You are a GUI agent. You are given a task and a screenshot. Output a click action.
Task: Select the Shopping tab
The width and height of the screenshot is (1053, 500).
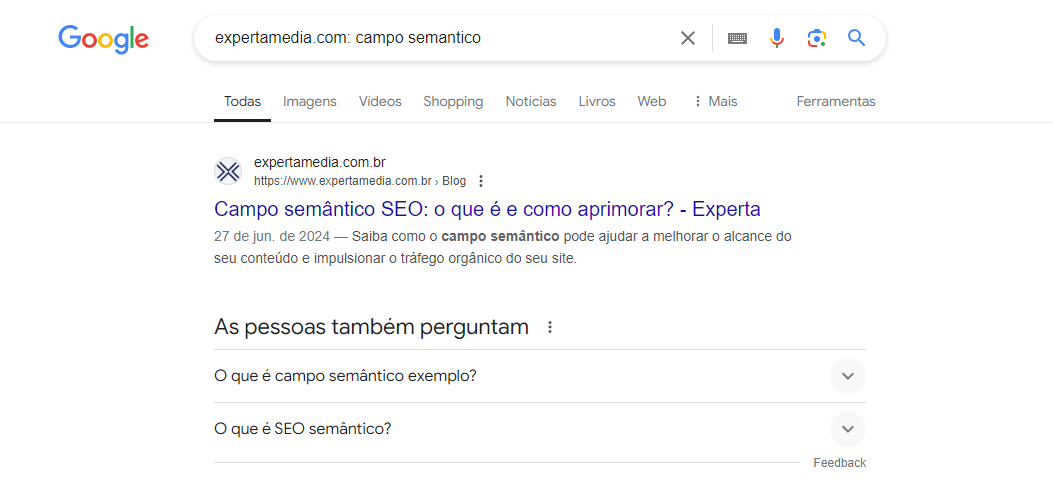[453, 101]
